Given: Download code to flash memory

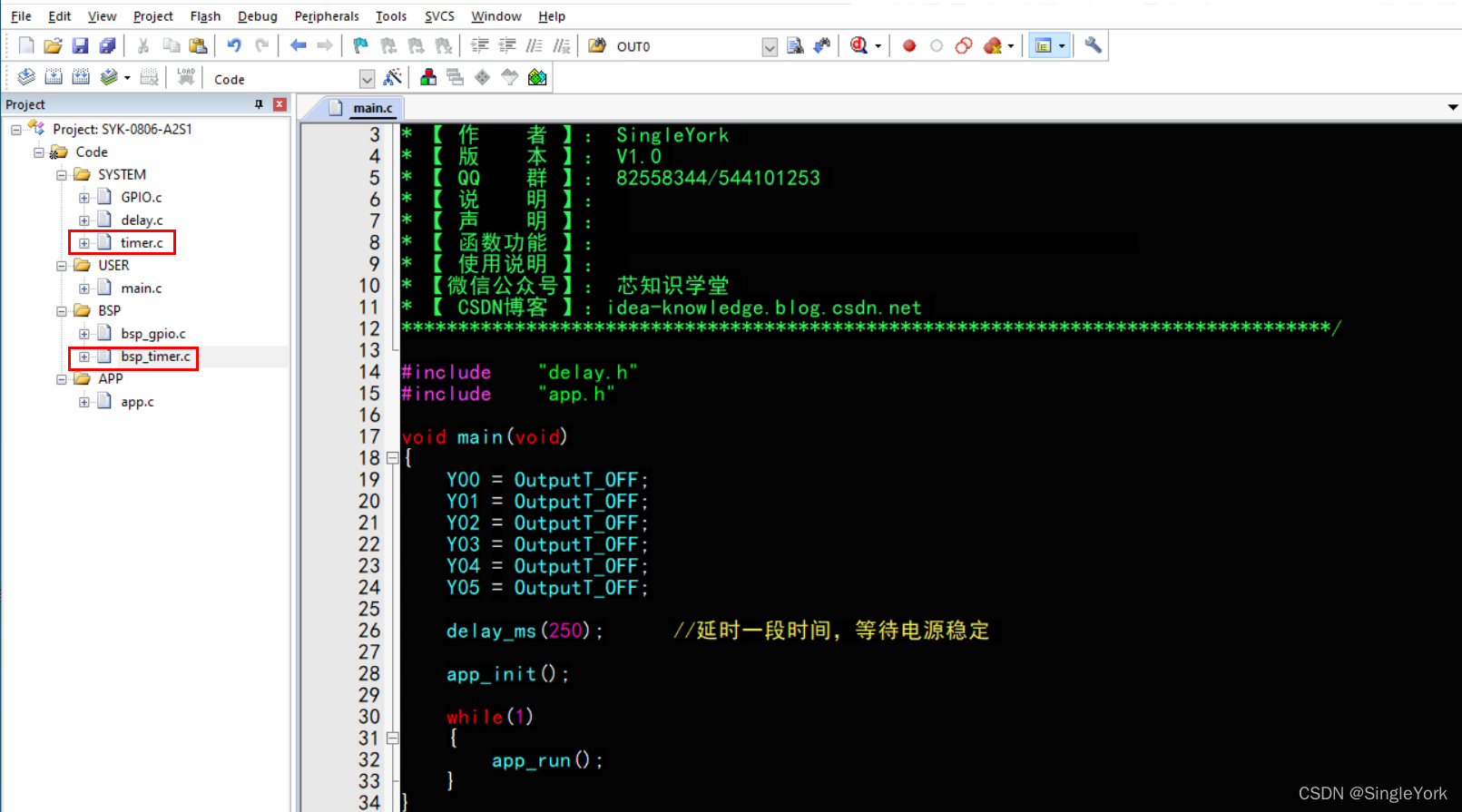Looking at the screenshot, I should (186, 78).
